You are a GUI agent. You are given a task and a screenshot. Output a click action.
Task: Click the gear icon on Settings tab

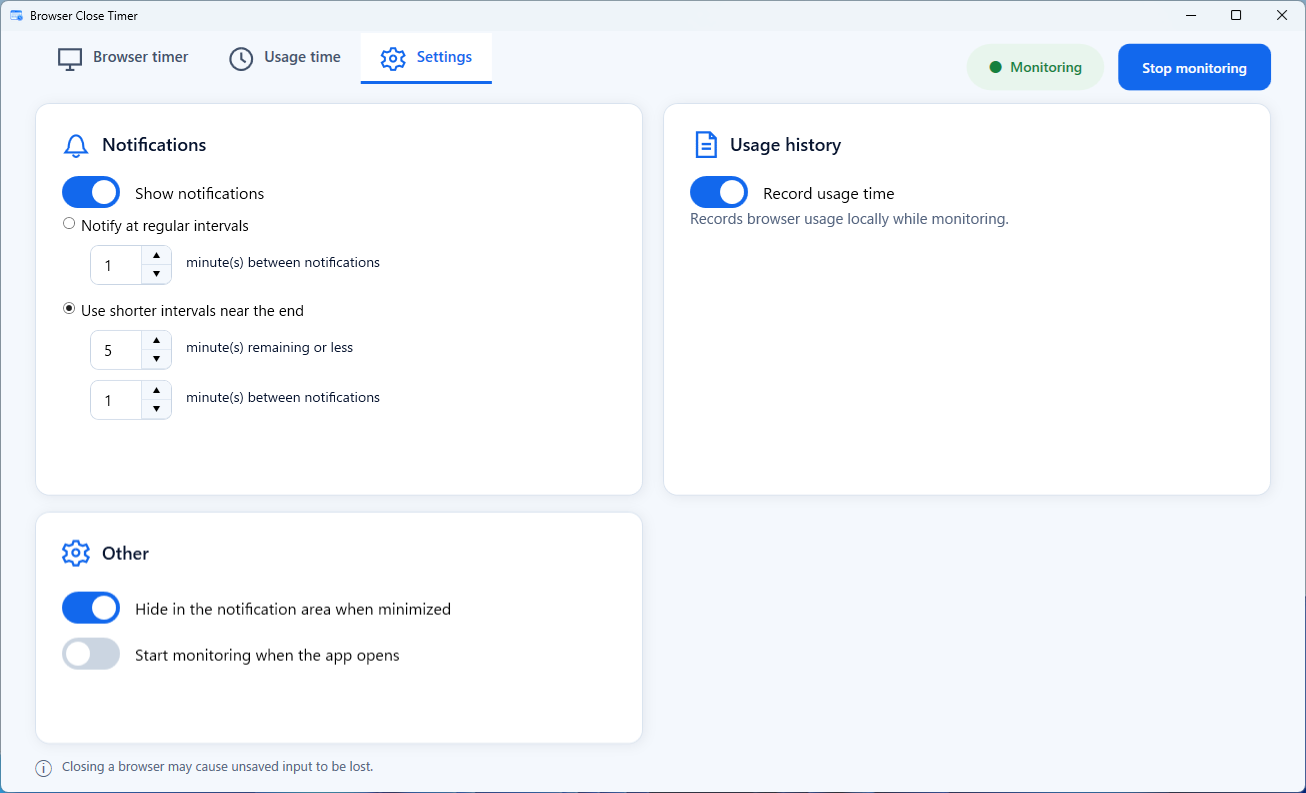(393, 59)
